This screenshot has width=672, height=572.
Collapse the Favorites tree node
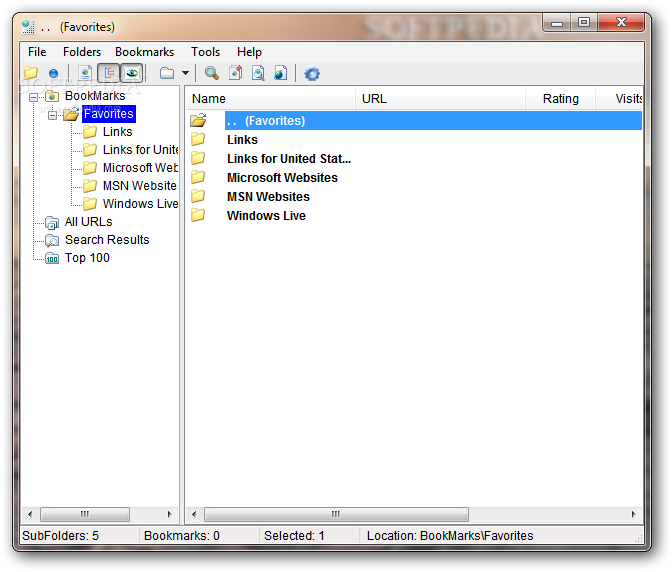coord(52,115)
